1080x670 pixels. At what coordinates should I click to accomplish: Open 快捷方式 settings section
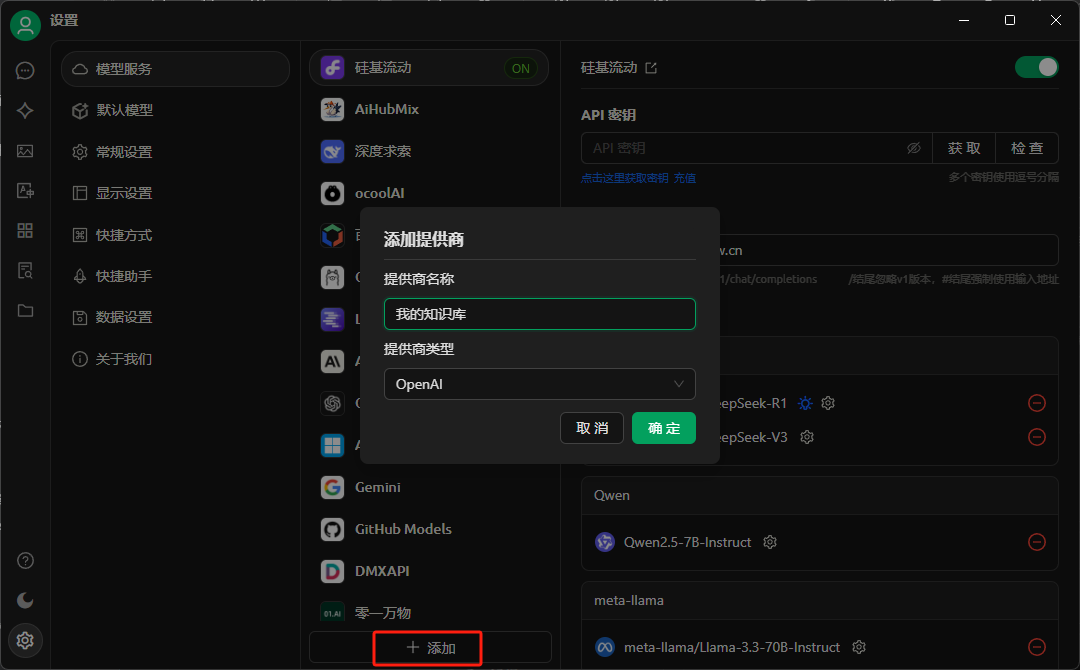176,235
